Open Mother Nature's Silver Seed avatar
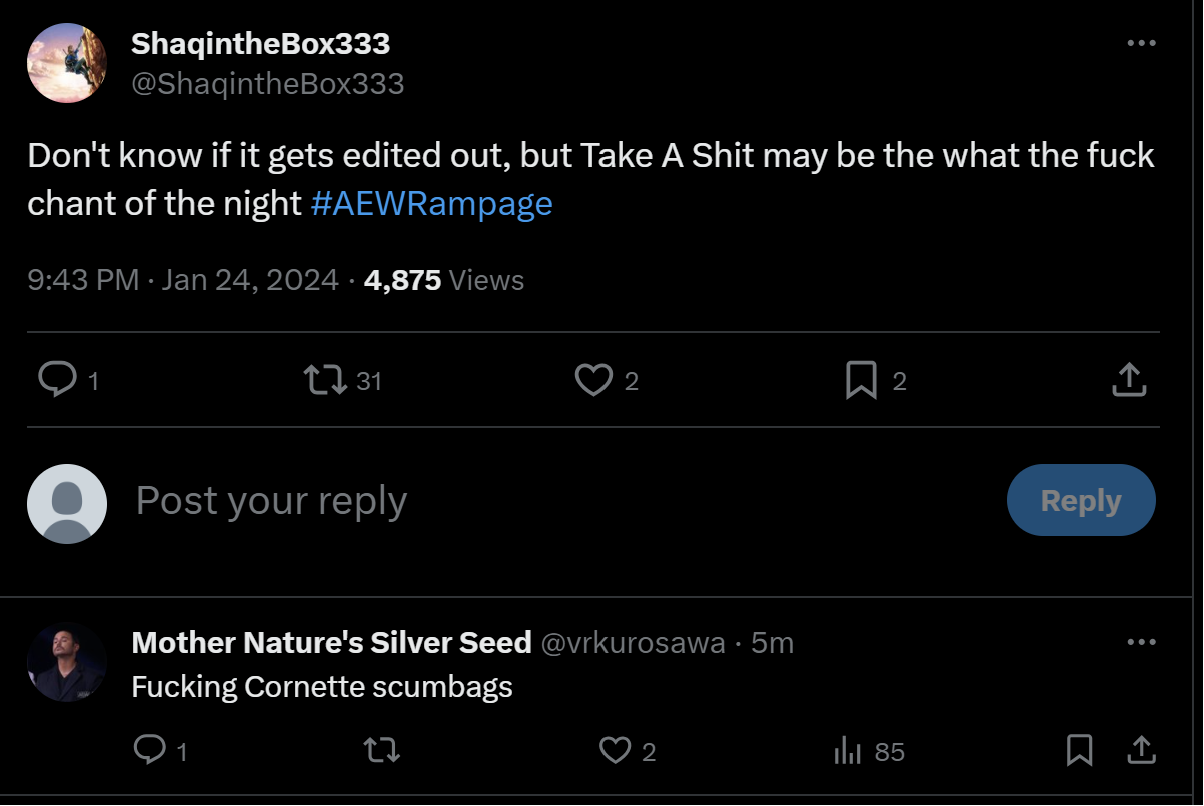Screen dimensions: 1204x806 67,662
